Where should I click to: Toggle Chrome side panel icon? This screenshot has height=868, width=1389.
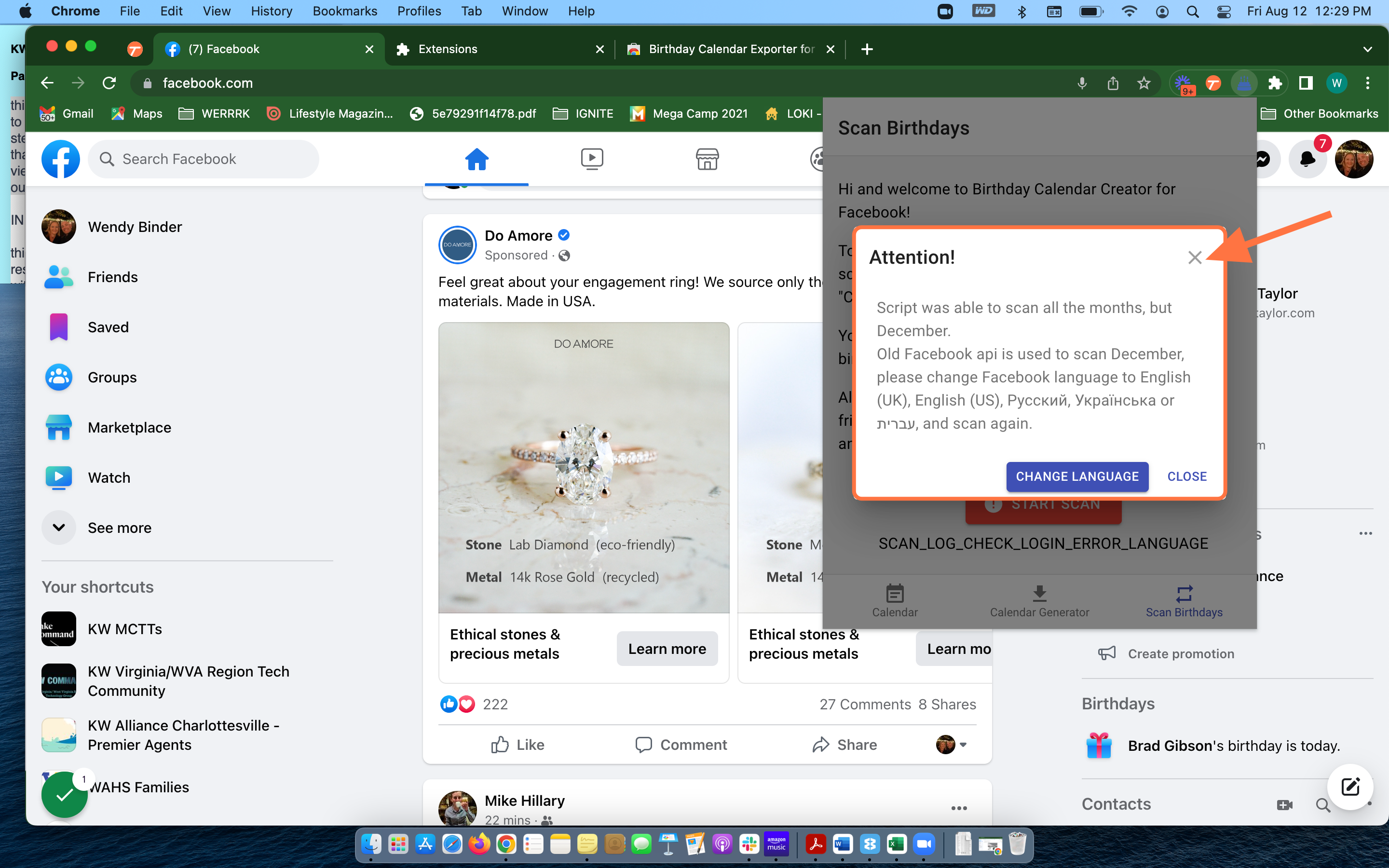click(1306, 83)
